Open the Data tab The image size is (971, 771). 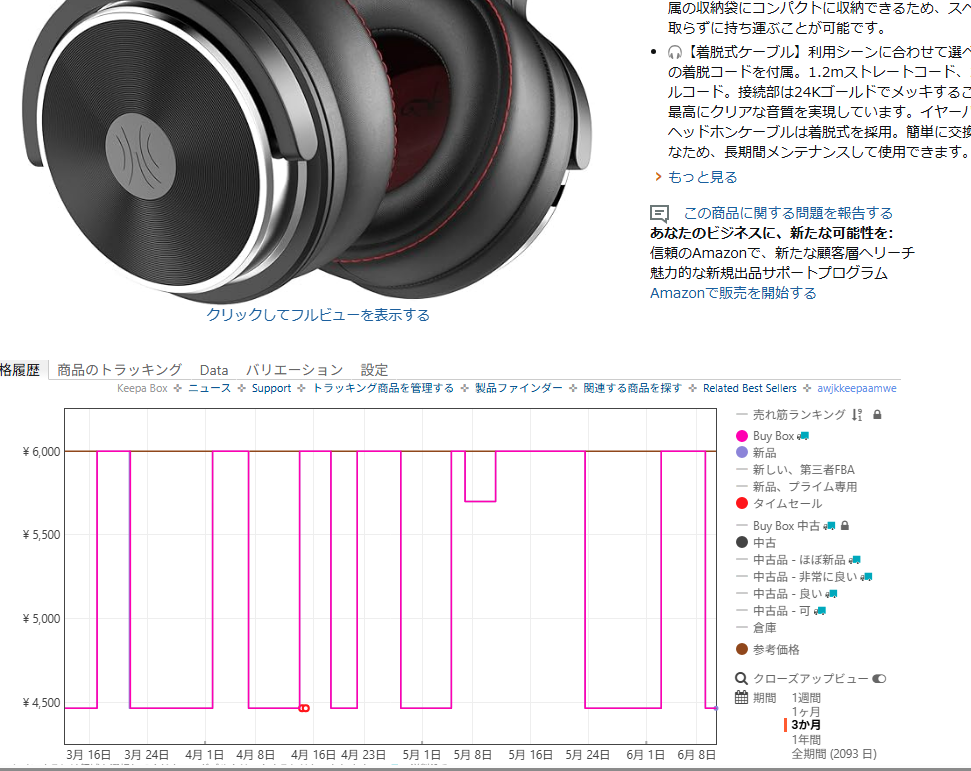[x=214, y=370]
